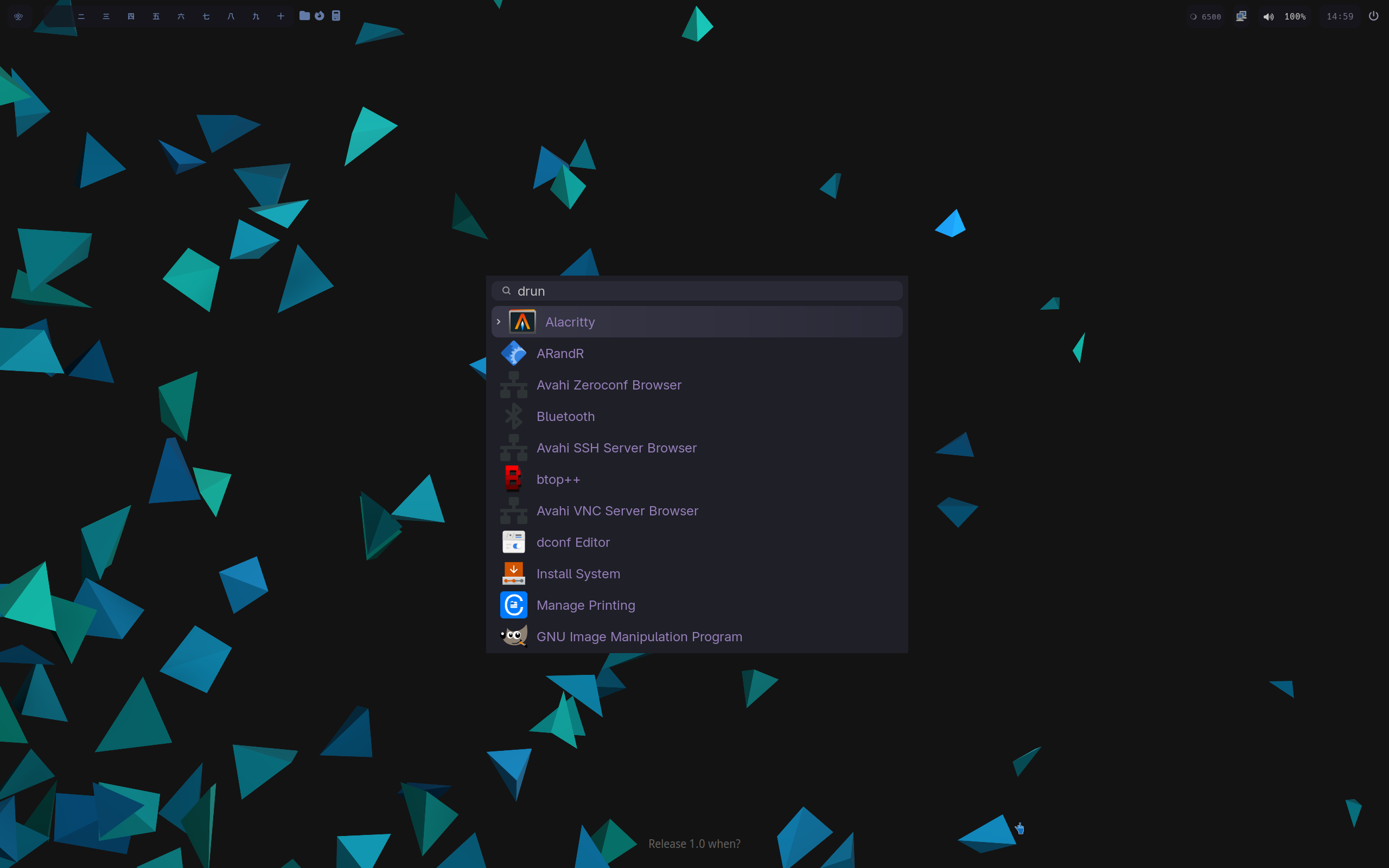Open the network status icon

pos(1241,16)
